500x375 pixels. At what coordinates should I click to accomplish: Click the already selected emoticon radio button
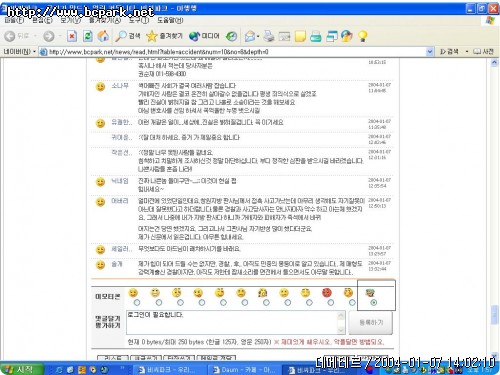coord(374,303)
